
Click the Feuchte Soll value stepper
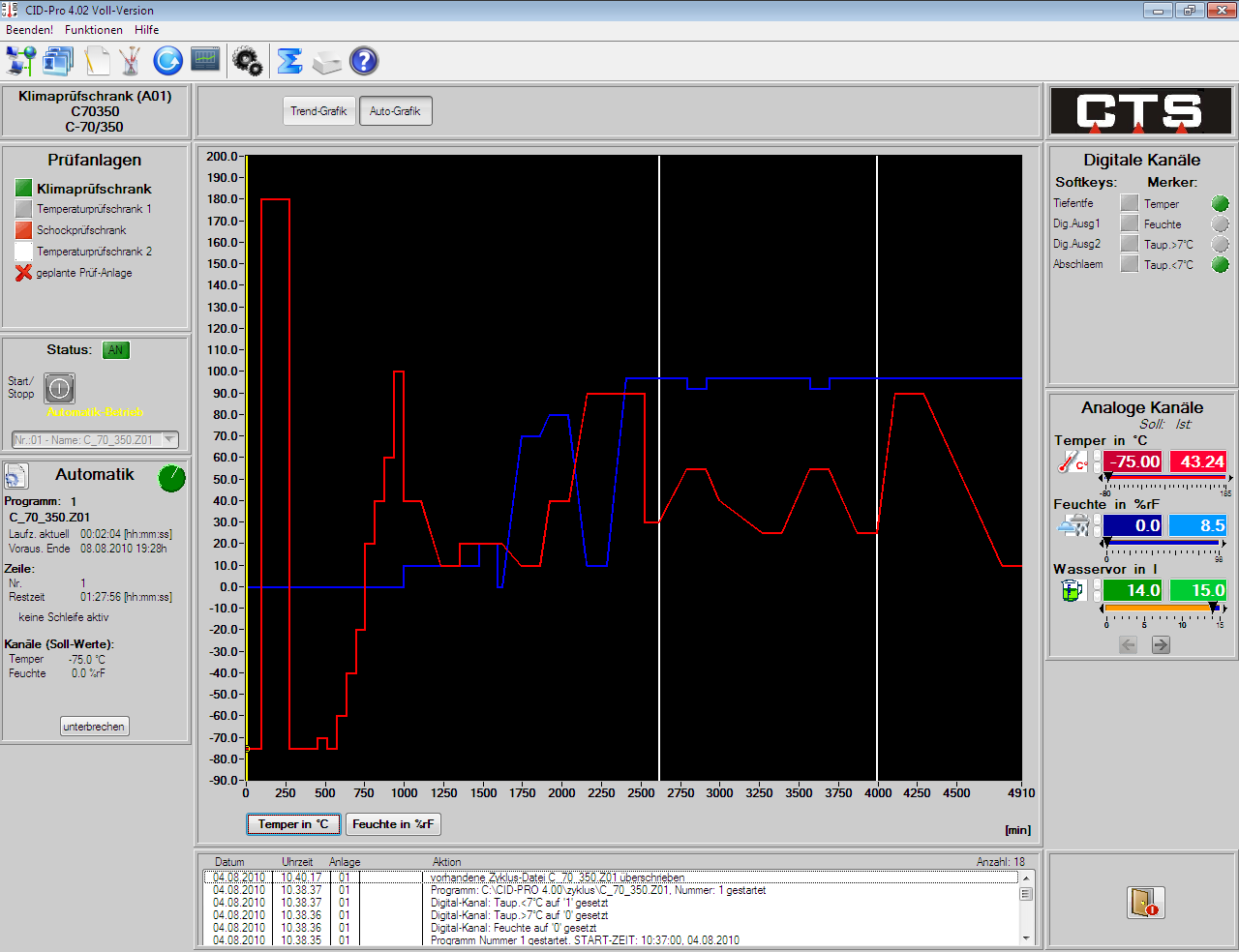coord(1097,525)
